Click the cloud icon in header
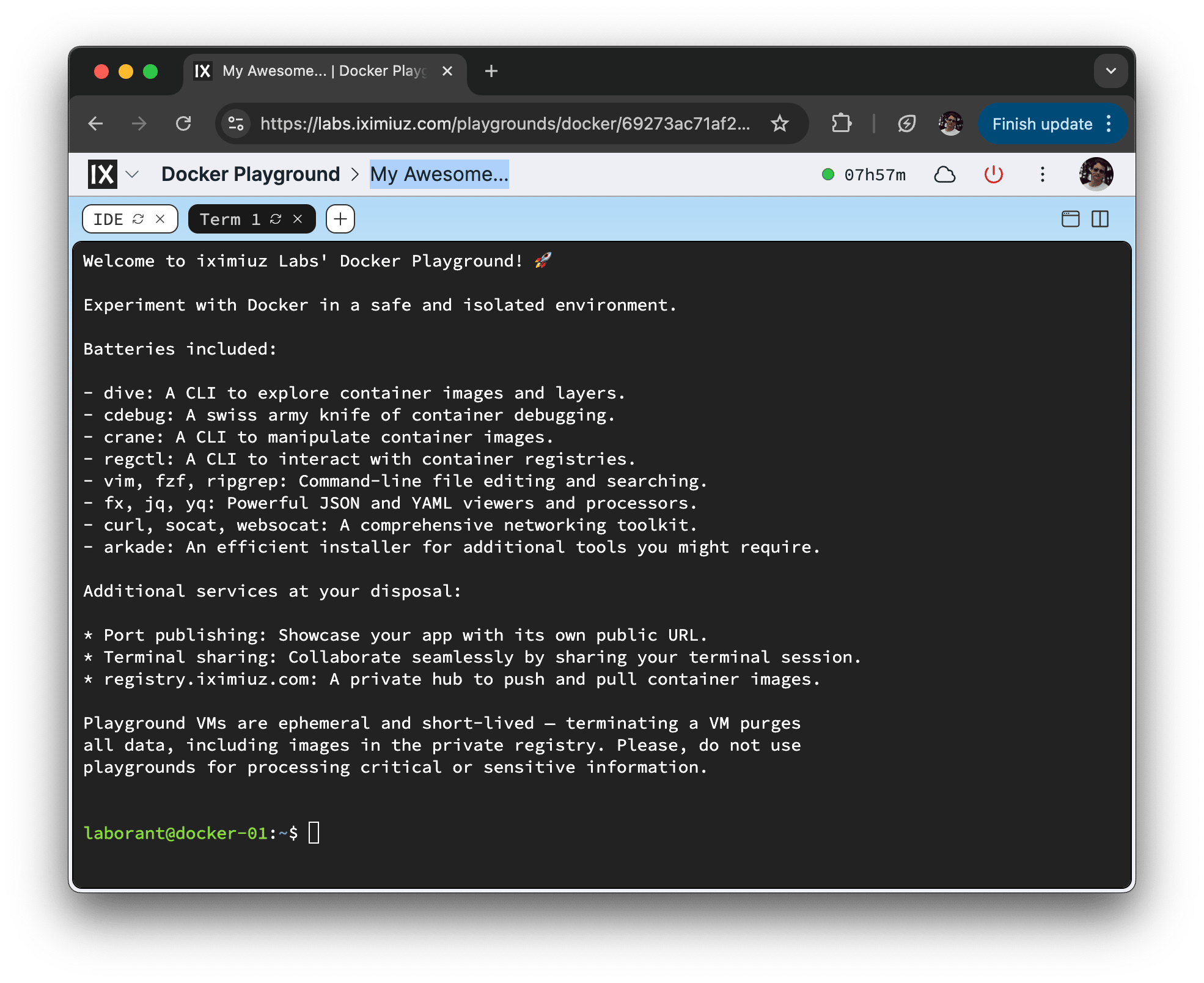 coord(944,175)
